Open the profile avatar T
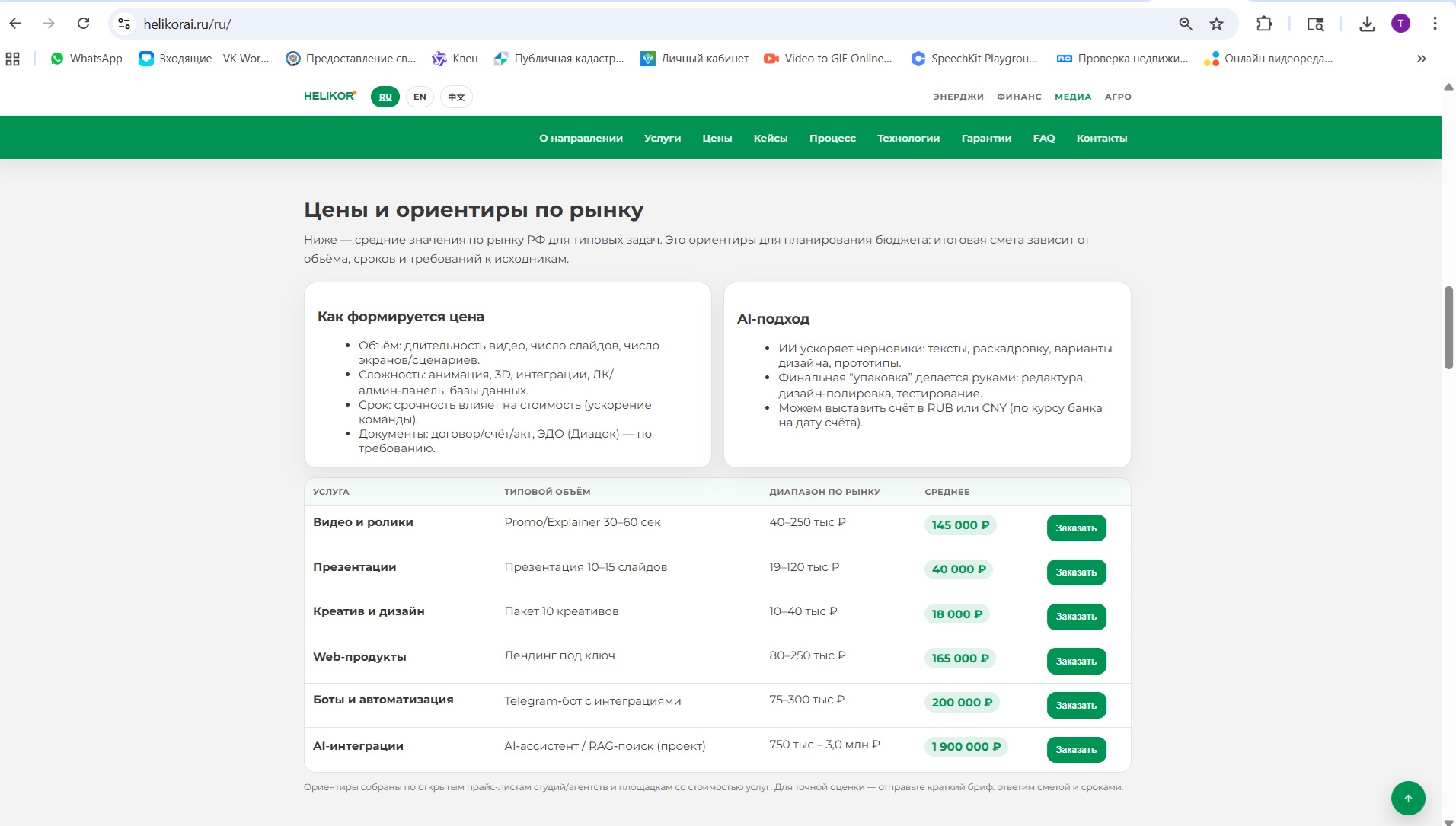Screen dimensions: 1456x826 click(1401, 24)
